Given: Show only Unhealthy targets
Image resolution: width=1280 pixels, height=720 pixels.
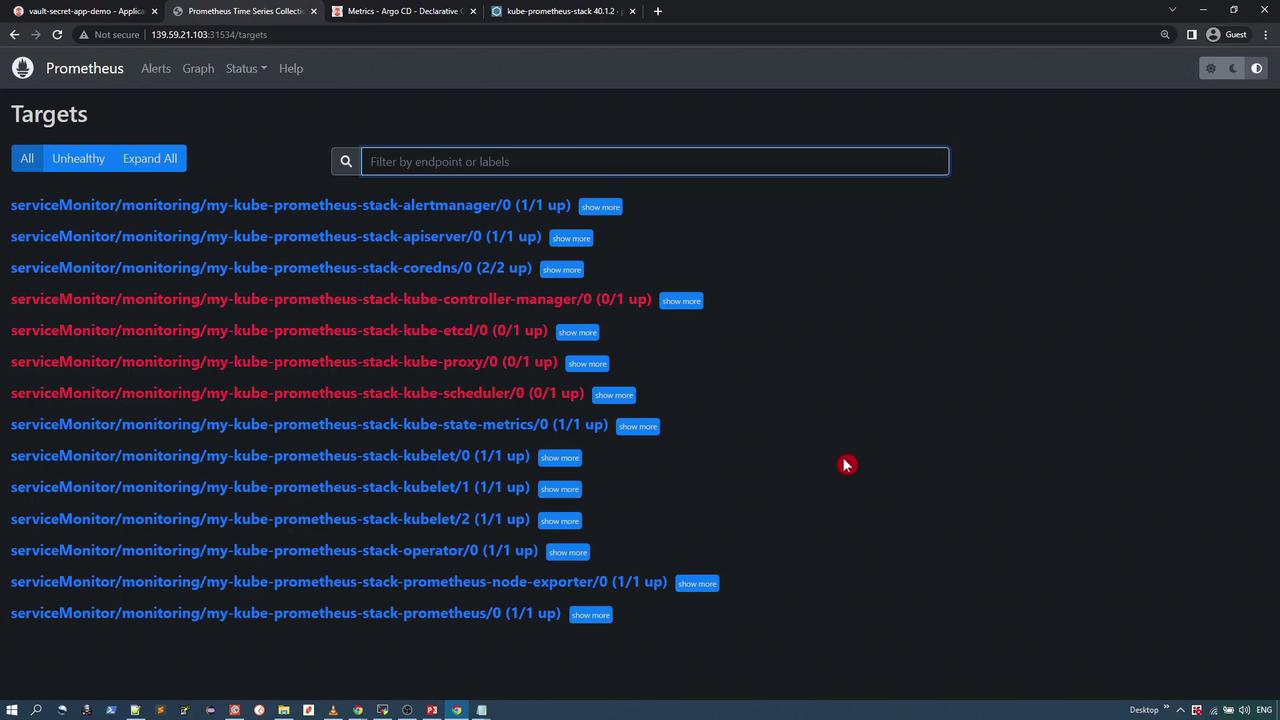Looking at the screenshot, I should click(78, 158).
